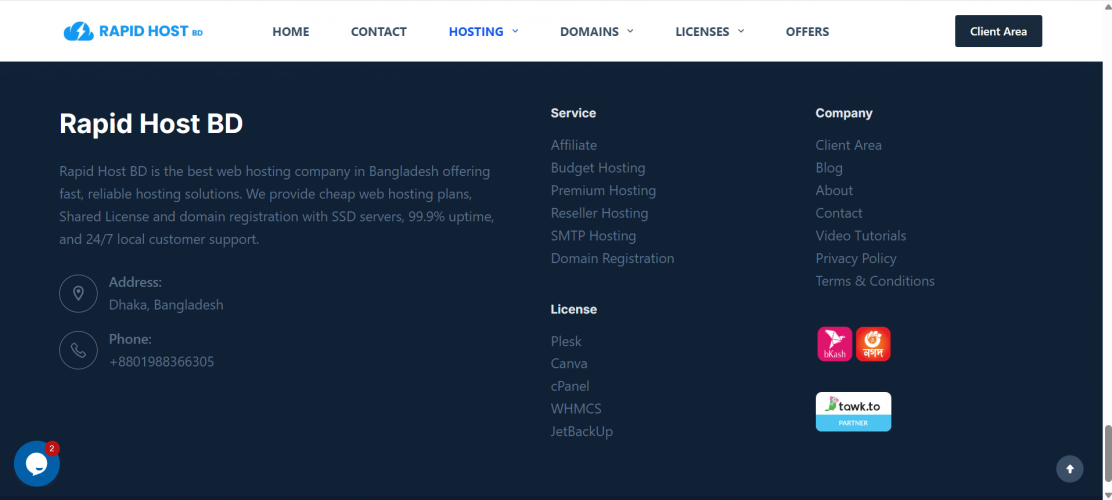Open the Canva license link

click(569, 364)
